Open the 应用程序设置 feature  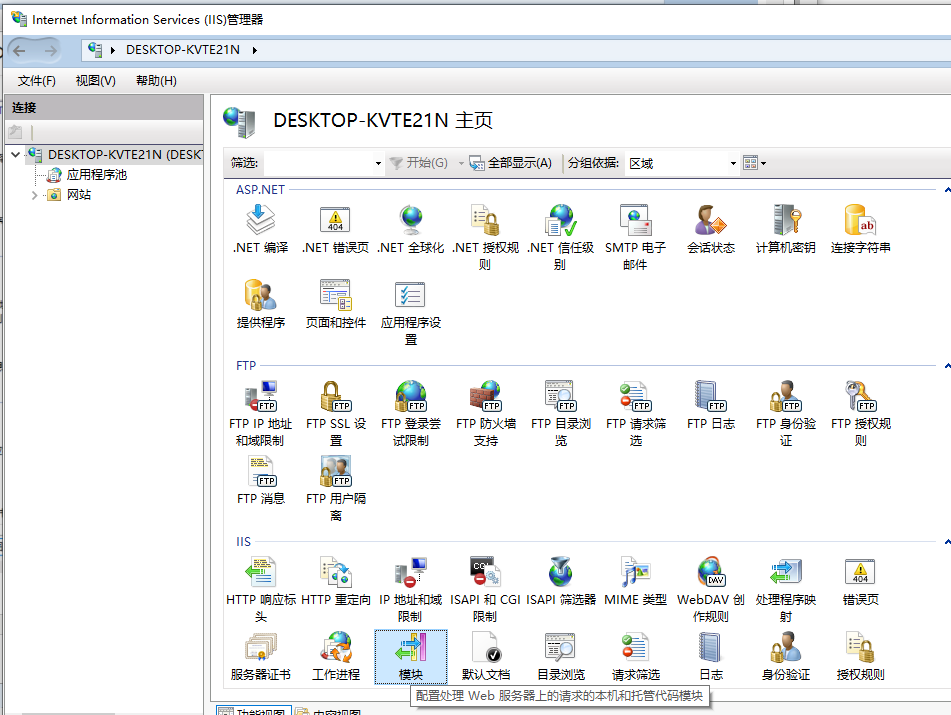click(411, 313)
